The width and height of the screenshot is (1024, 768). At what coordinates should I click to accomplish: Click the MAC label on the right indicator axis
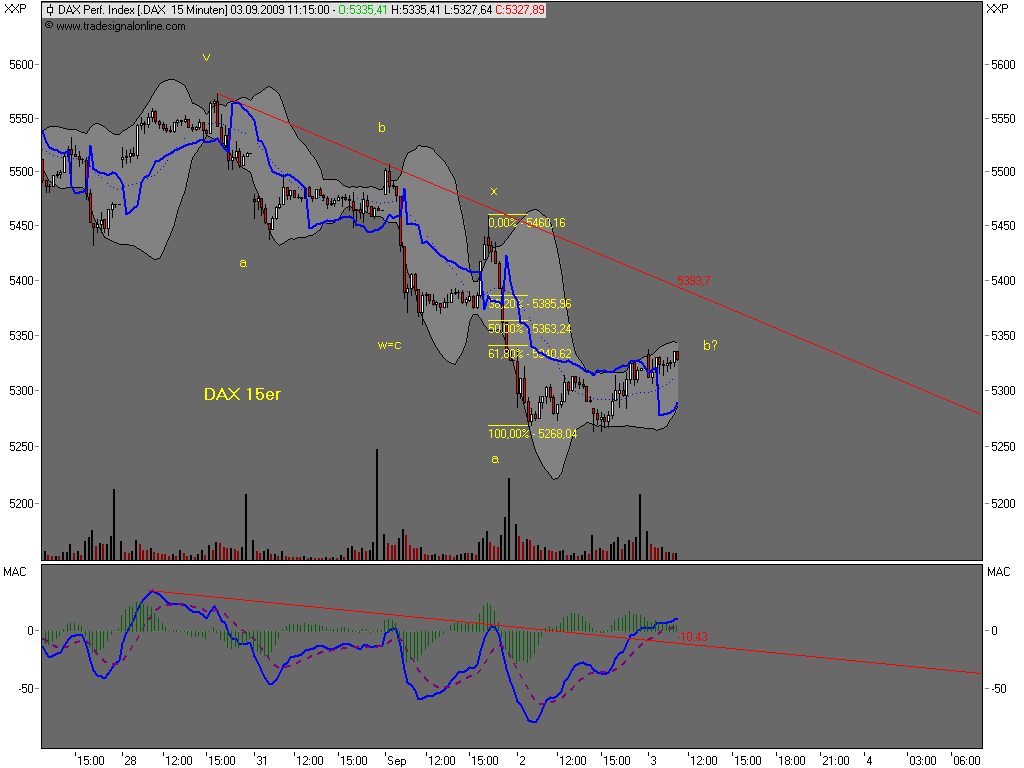(x=999, y=572)
